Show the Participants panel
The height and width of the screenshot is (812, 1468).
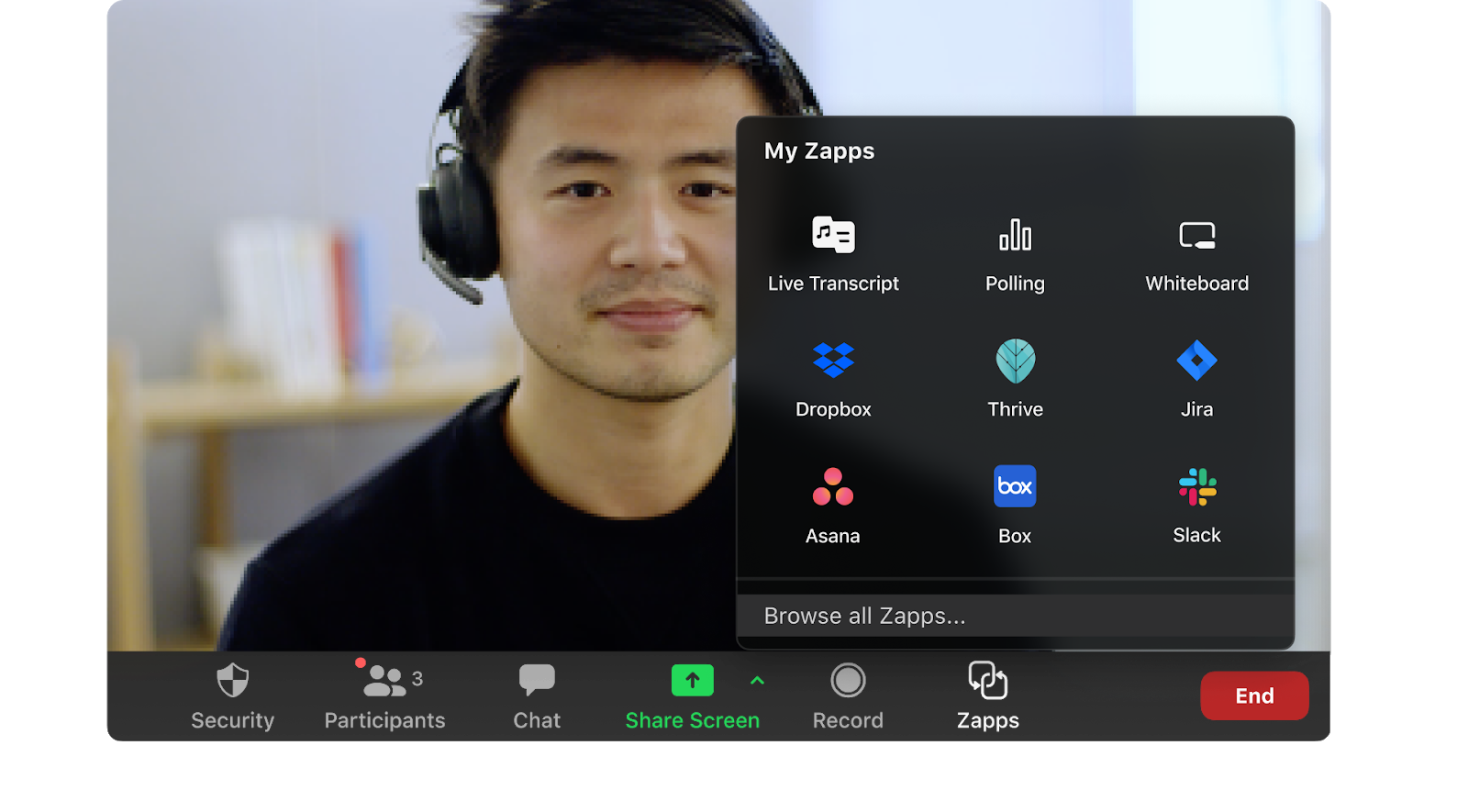pyautogui.click(x=384, y=682)
